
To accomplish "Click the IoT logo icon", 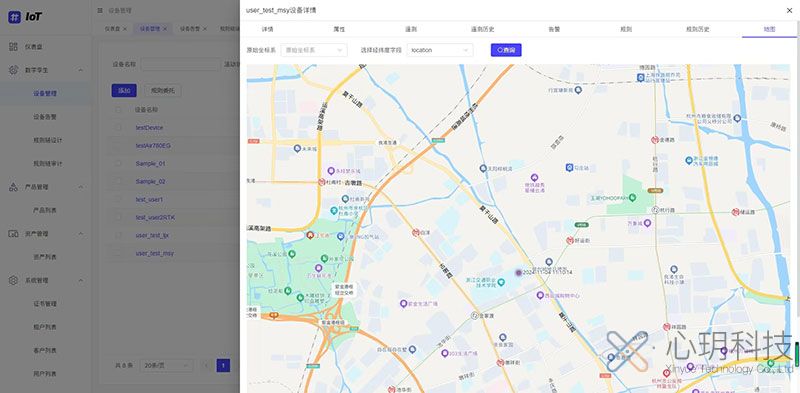I will pyautogui.click(x=14, y=17).
